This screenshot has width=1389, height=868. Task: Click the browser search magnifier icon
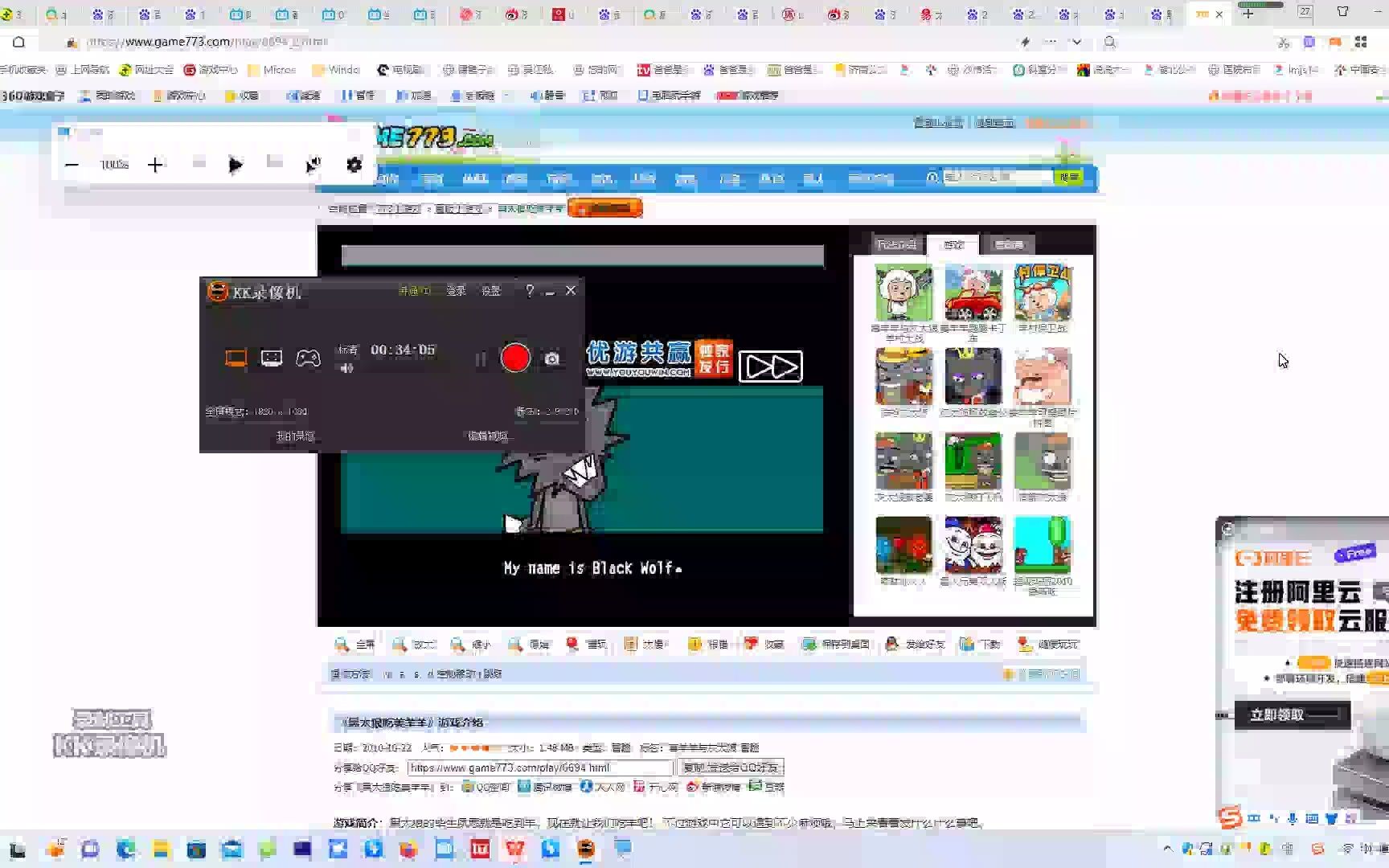[1110, 42]
